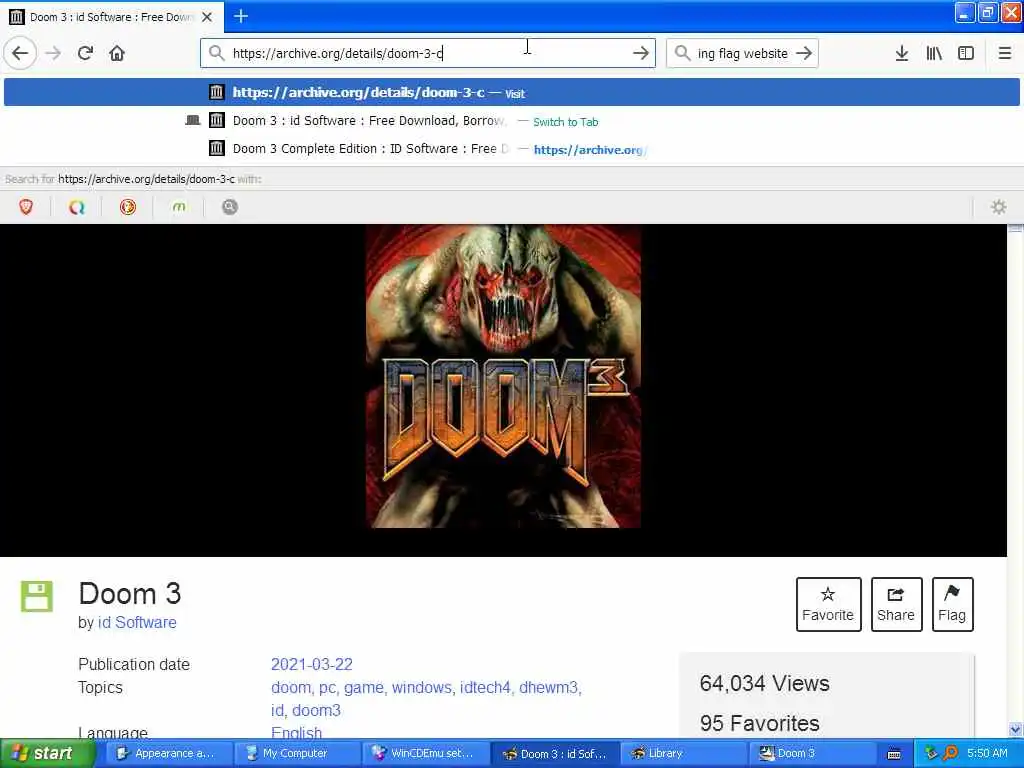Image resolution: width=1024 pixels, height=768 pixels.
Task: Click the orange magnifier tray icon
Action: [x=950, y=754]
